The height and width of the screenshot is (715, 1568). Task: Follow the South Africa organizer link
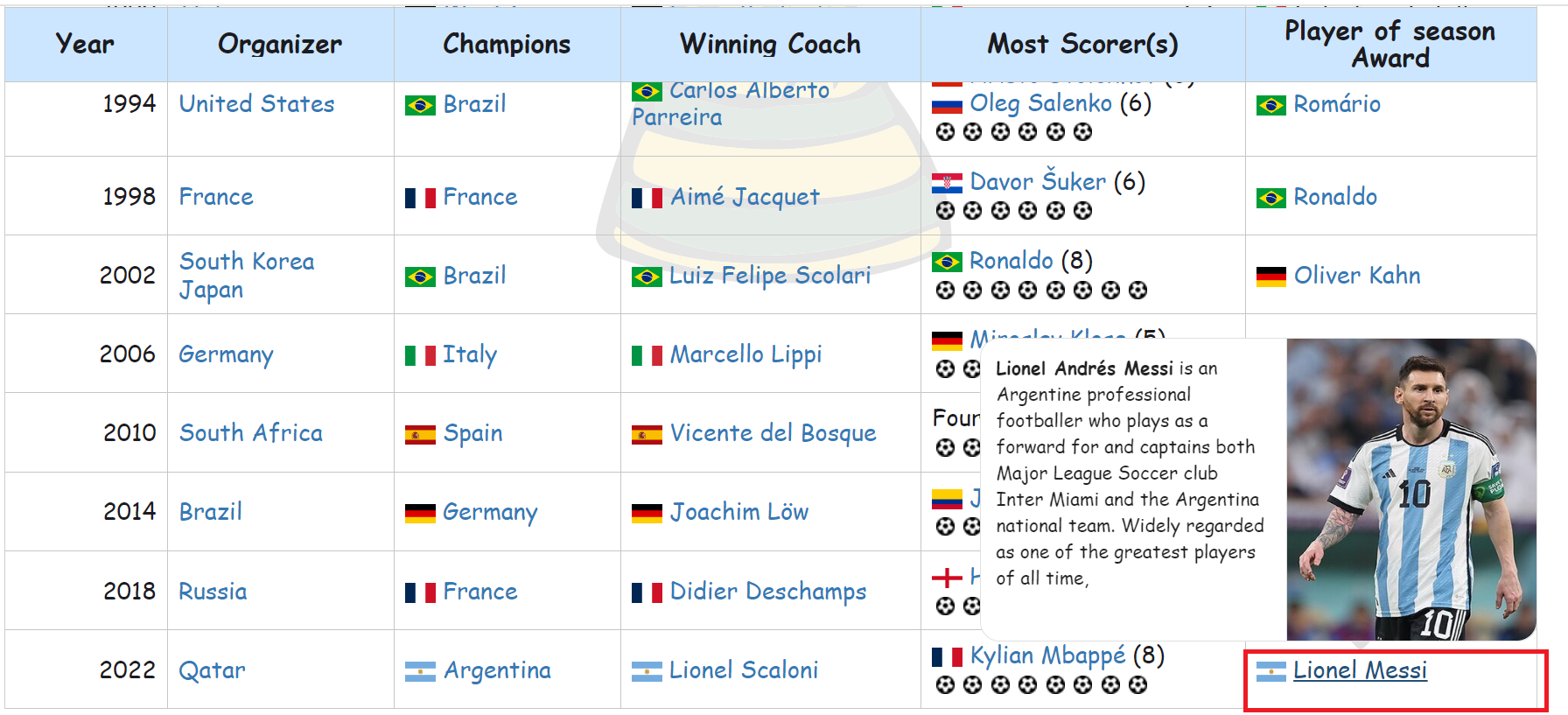tap(250, 433)
